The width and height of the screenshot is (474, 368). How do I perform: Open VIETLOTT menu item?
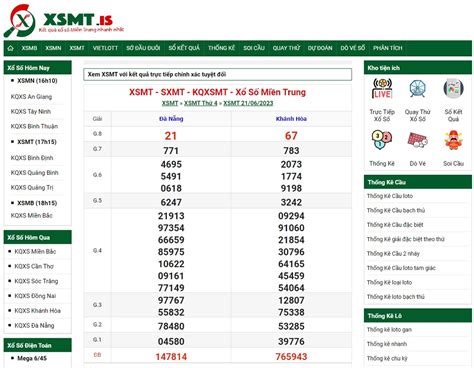click(105, 48)
